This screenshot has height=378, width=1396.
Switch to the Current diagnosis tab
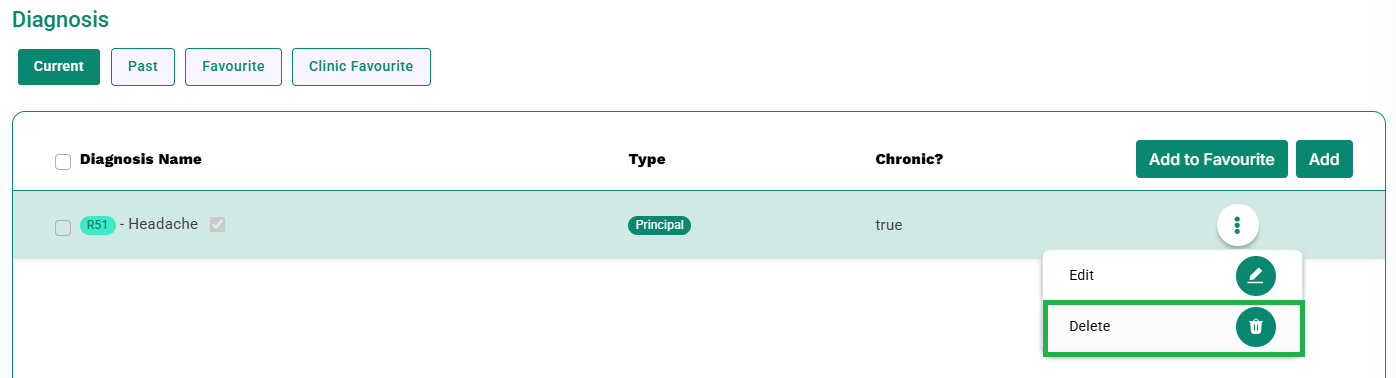[59, 67]
